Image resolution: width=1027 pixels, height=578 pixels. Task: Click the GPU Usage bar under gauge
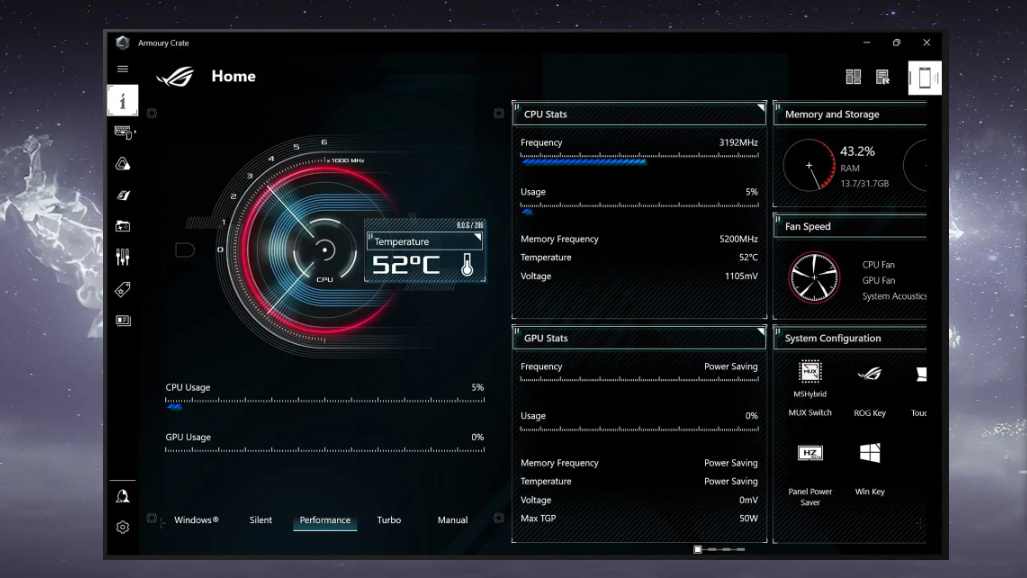coord(325,450)
